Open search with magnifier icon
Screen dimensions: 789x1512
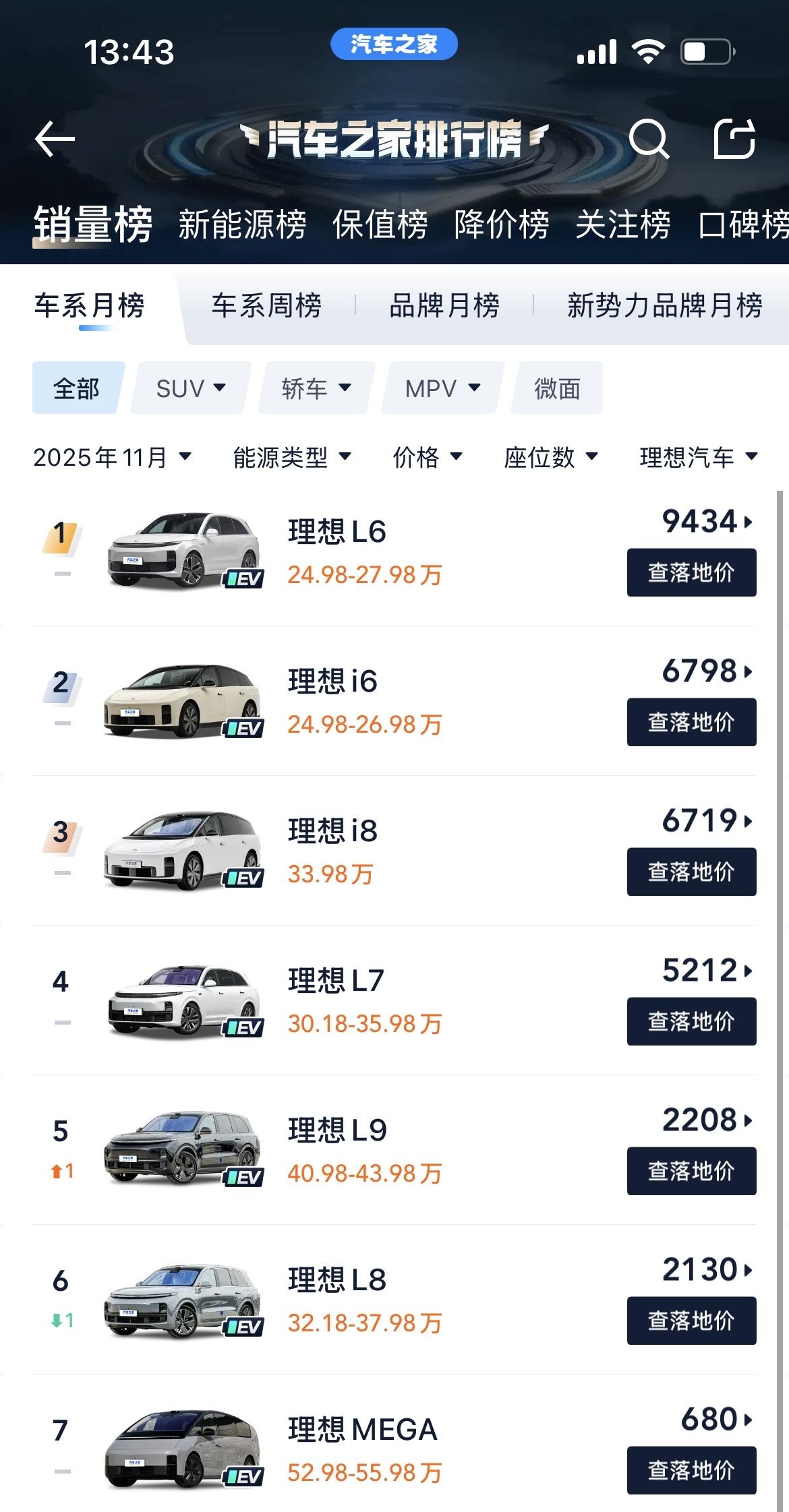(x=649, y=139)
